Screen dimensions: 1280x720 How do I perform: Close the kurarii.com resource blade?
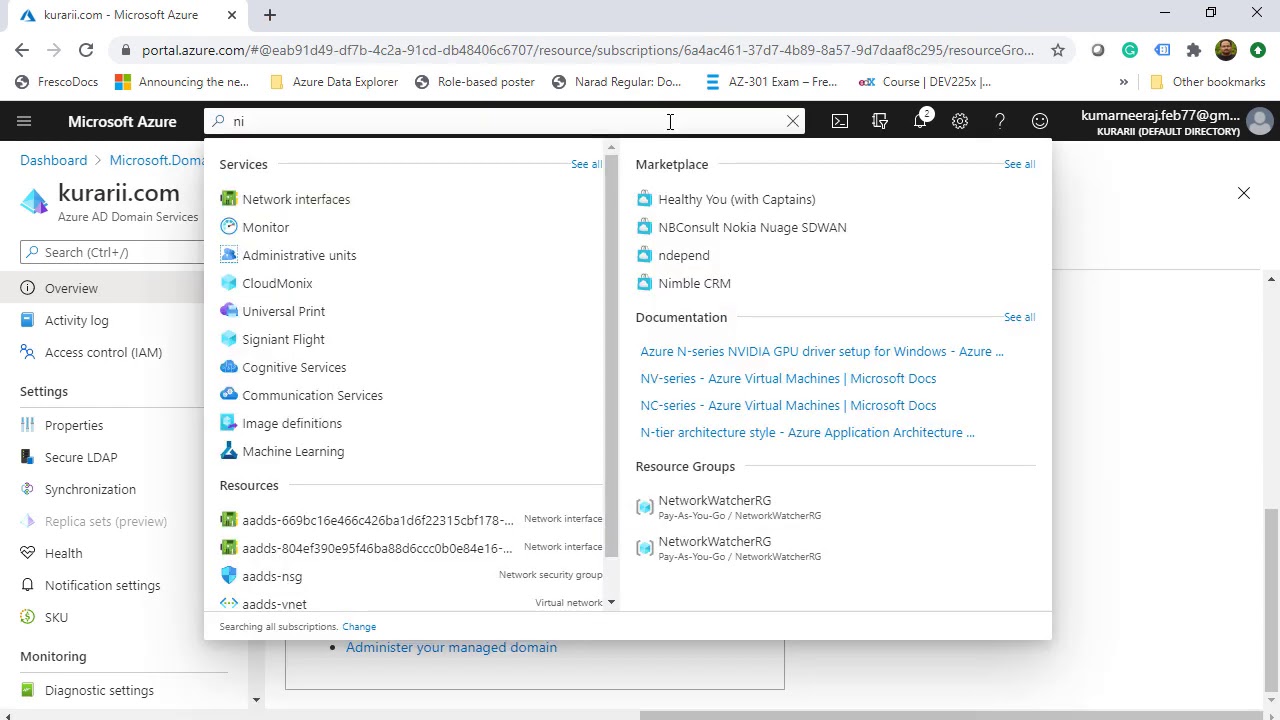[x=1244, y=193]
